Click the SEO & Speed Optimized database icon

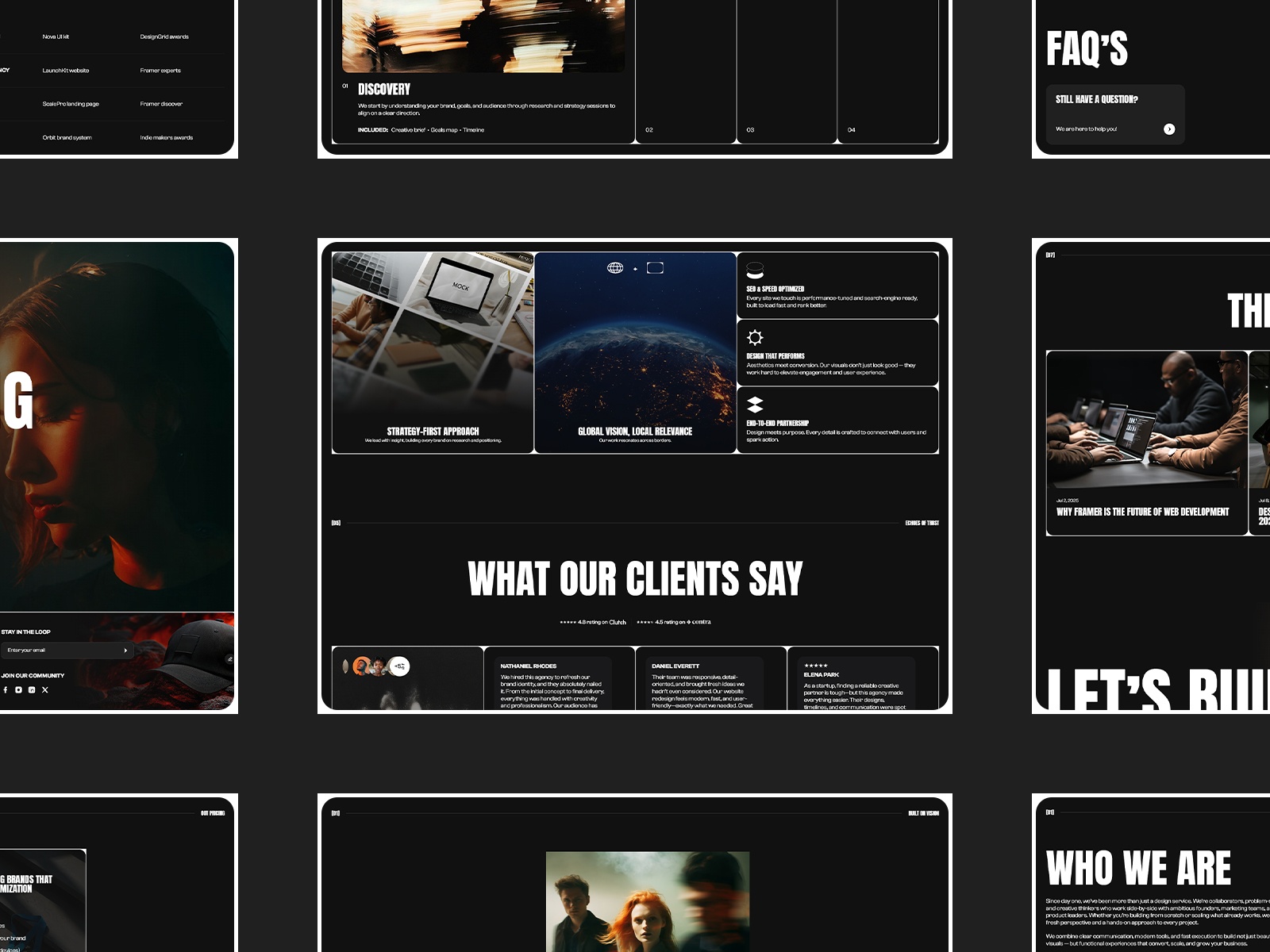755,269
